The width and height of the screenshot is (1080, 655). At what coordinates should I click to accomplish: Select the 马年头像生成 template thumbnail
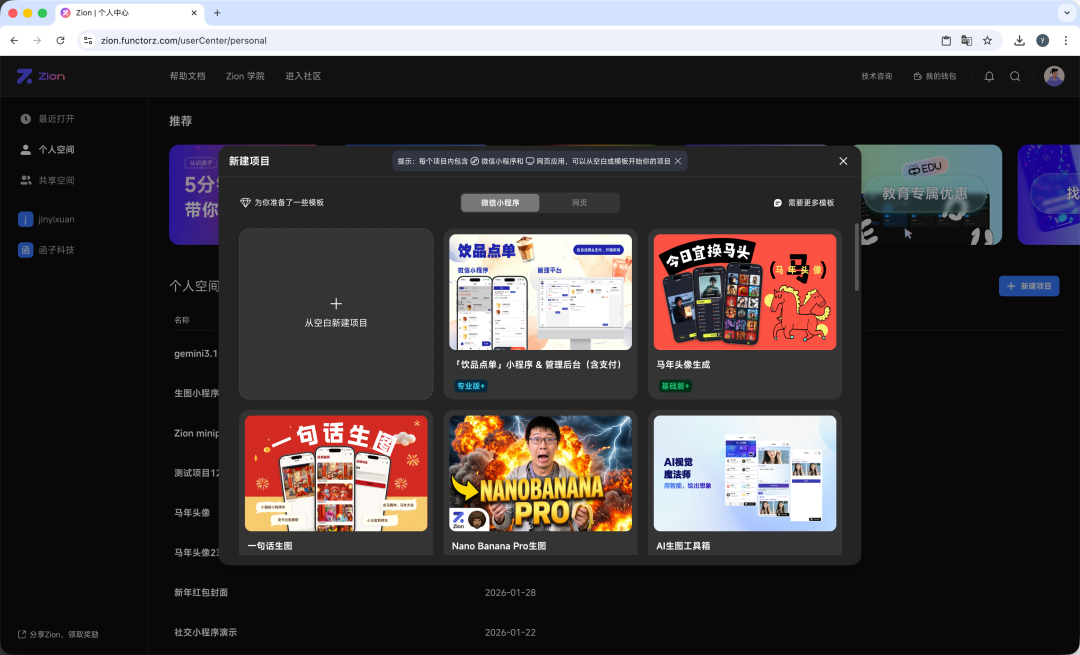tap(745, 292)
